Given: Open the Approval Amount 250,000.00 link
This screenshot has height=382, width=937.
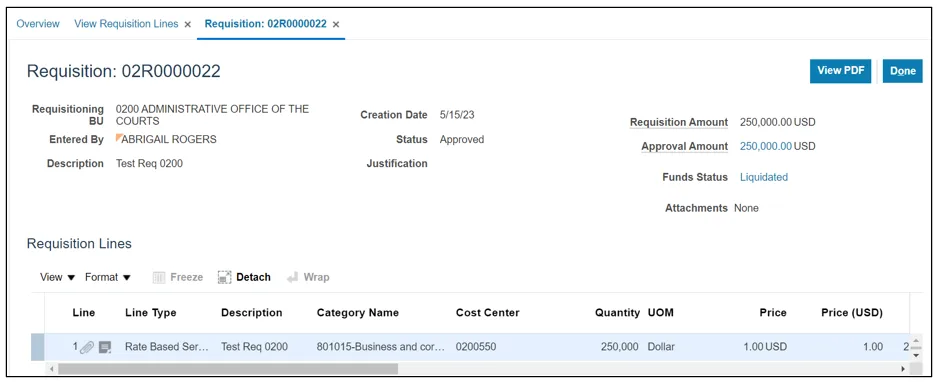Looking at the screenshot, I should [x=766, y=146].
